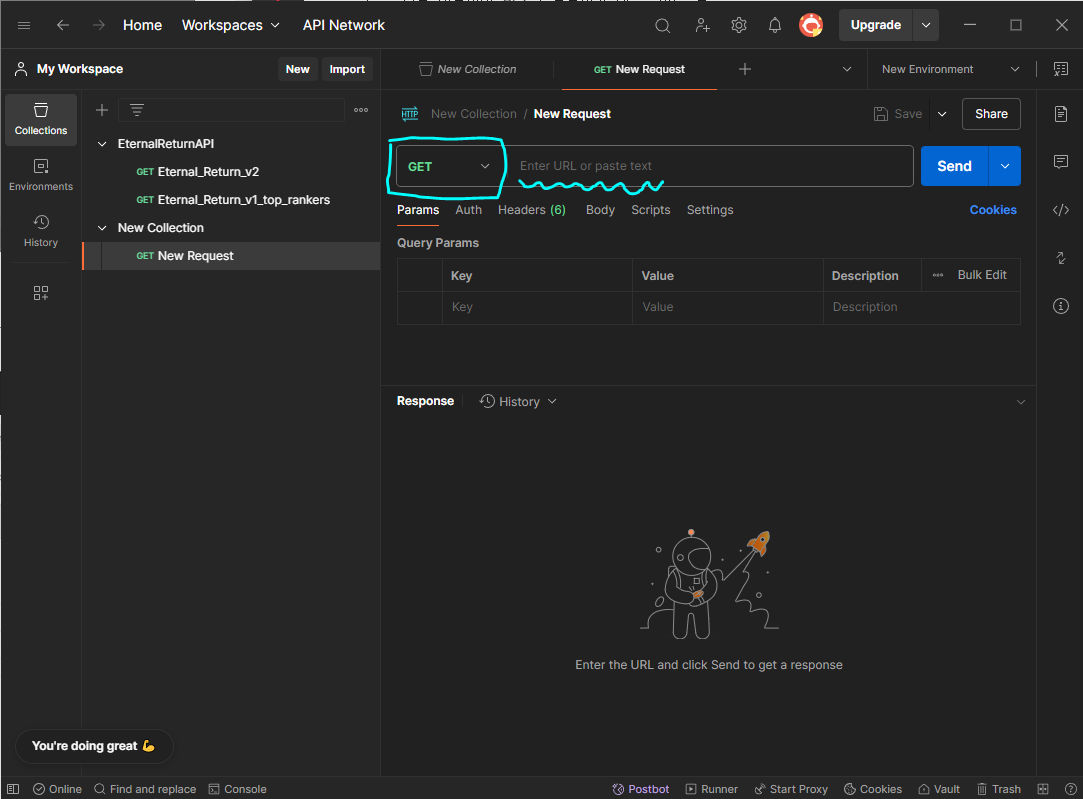Open the two-pane layout status bar icon

[1043, 789]
